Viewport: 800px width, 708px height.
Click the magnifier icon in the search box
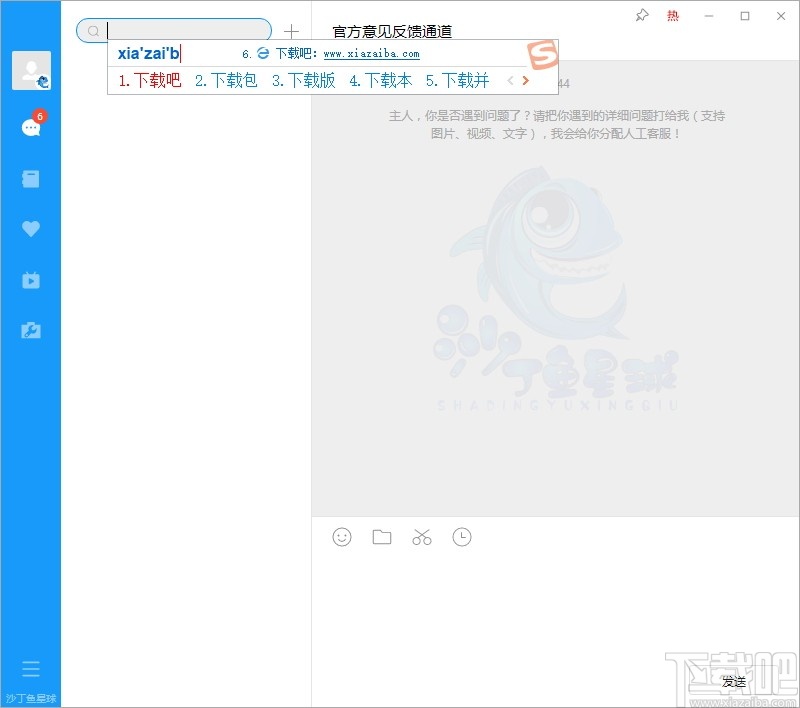point(92,31)
